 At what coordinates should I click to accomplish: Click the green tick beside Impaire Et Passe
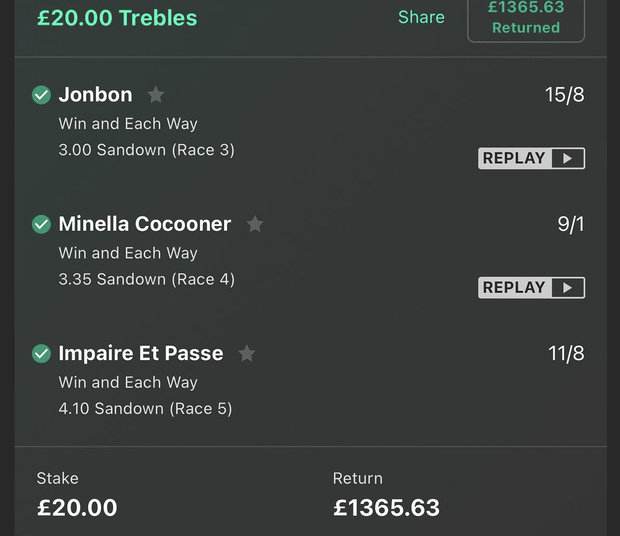(41, 353)
